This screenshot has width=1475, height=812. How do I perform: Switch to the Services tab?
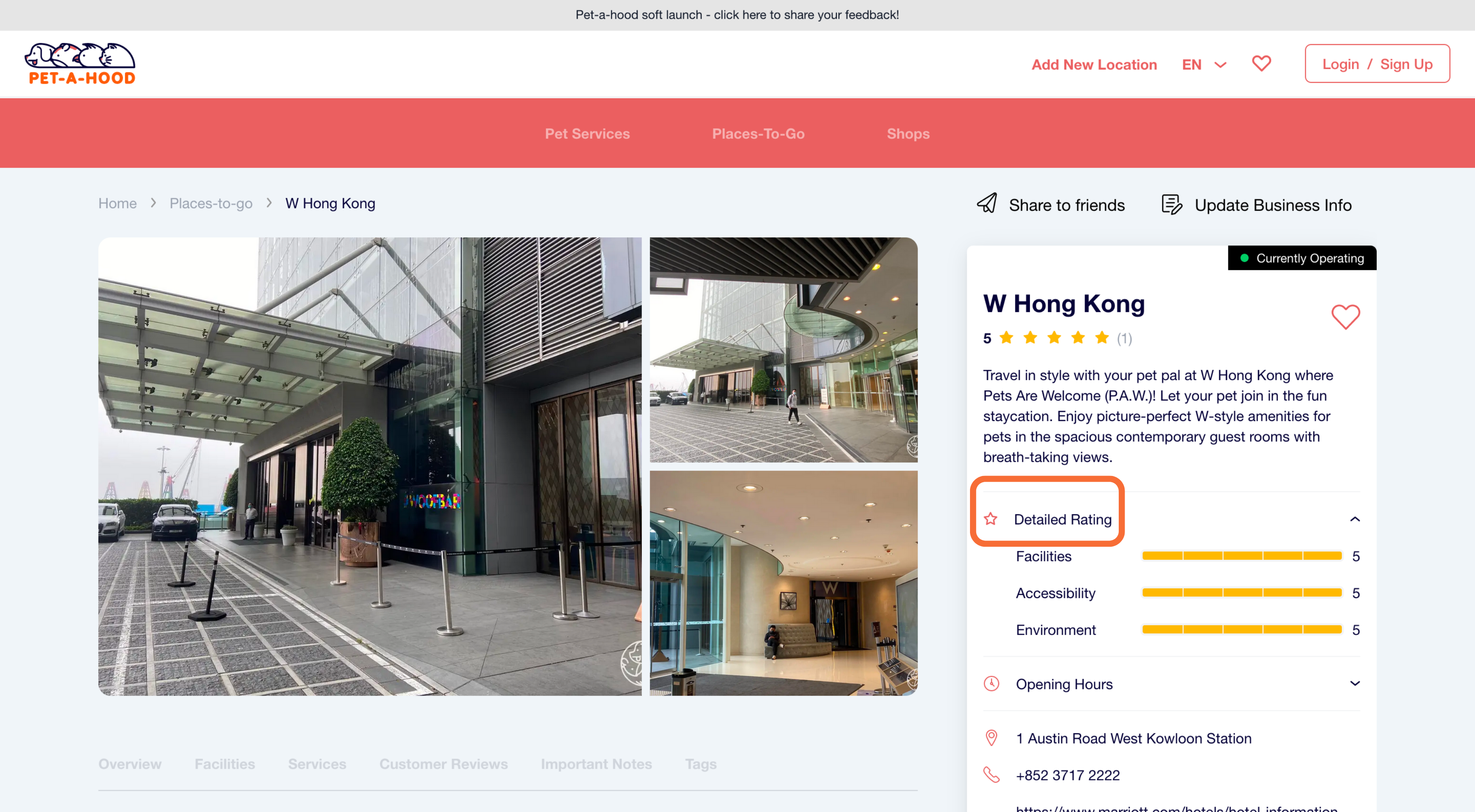coord(317,764)
